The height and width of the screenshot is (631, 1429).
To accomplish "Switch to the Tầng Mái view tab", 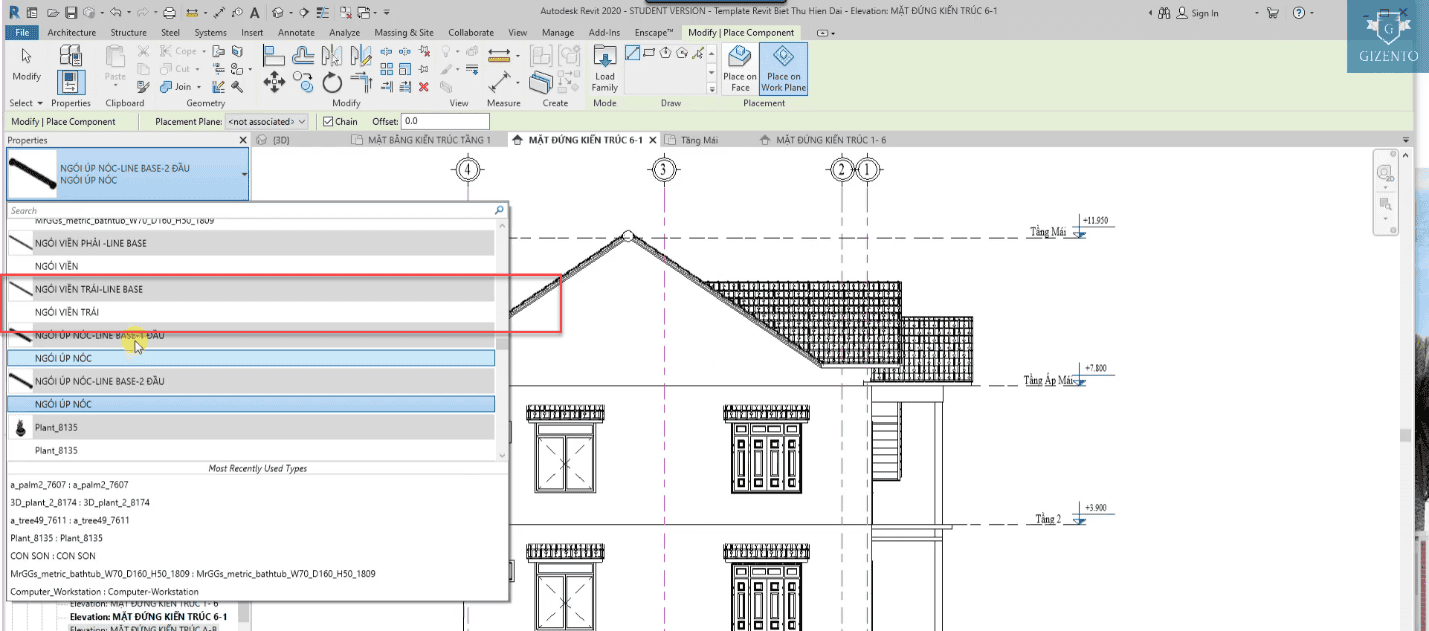I will (x=692, y=140).
